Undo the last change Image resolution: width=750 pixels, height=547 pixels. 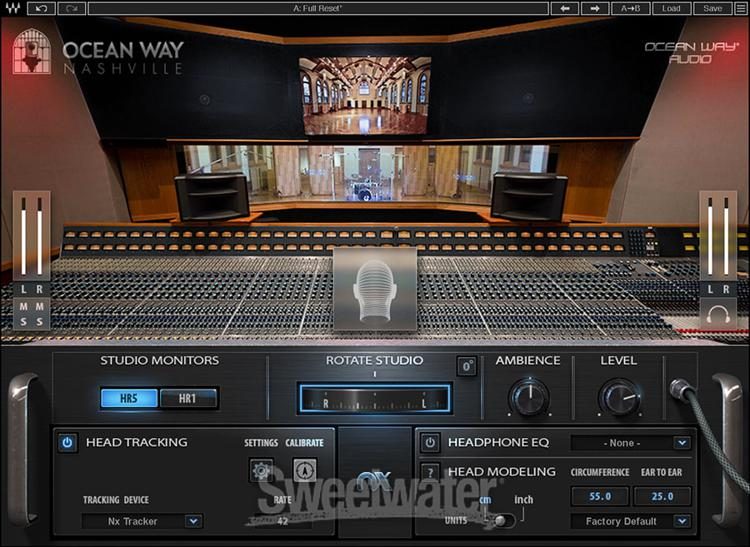41,9
